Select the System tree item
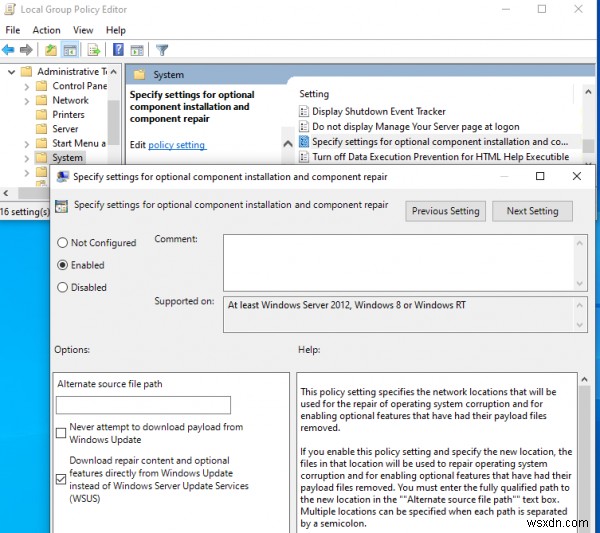The image size is (600, 533). [67, 158]
